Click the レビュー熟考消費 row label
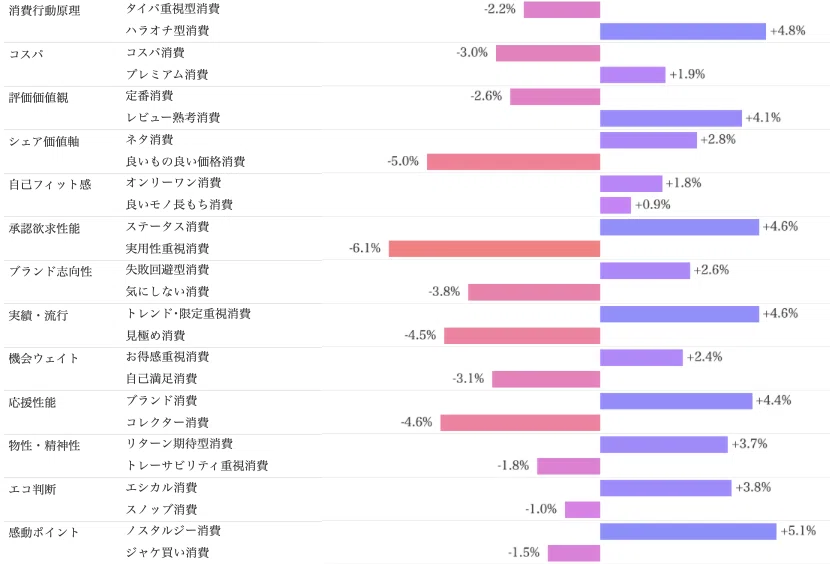 173,118
